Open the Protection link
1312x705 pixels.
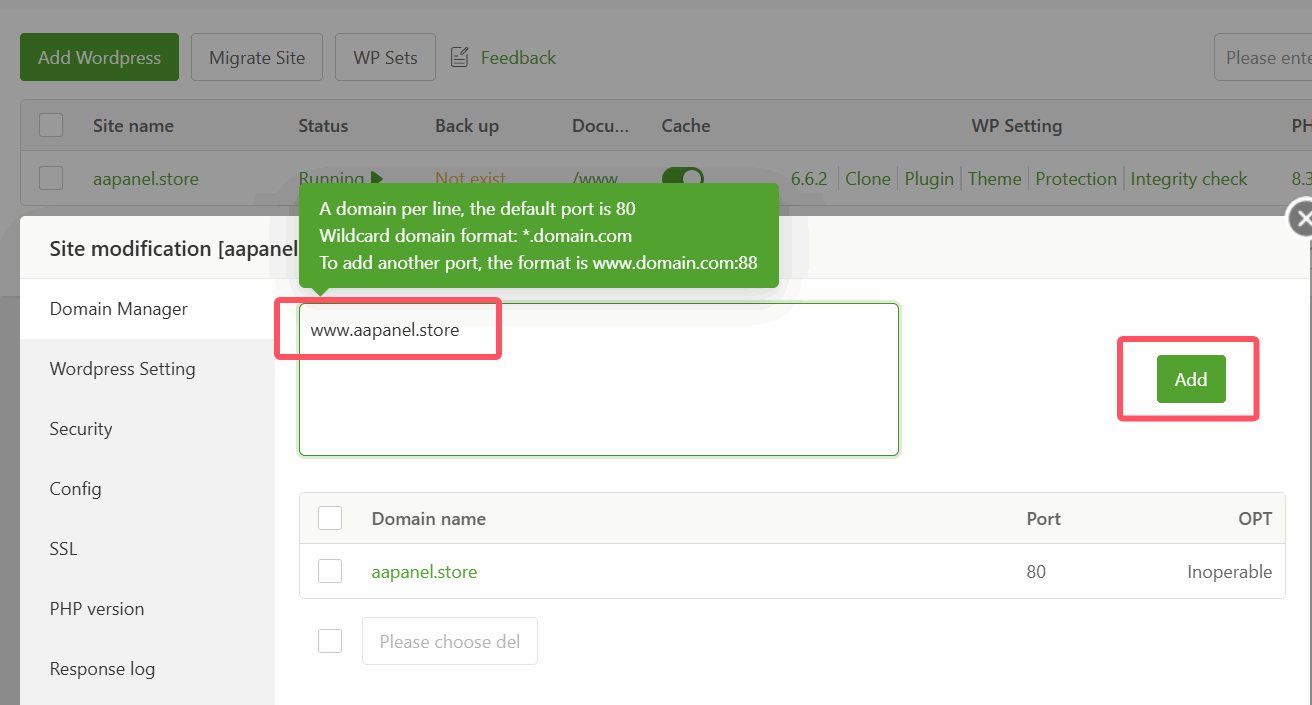click(1076, 179)
